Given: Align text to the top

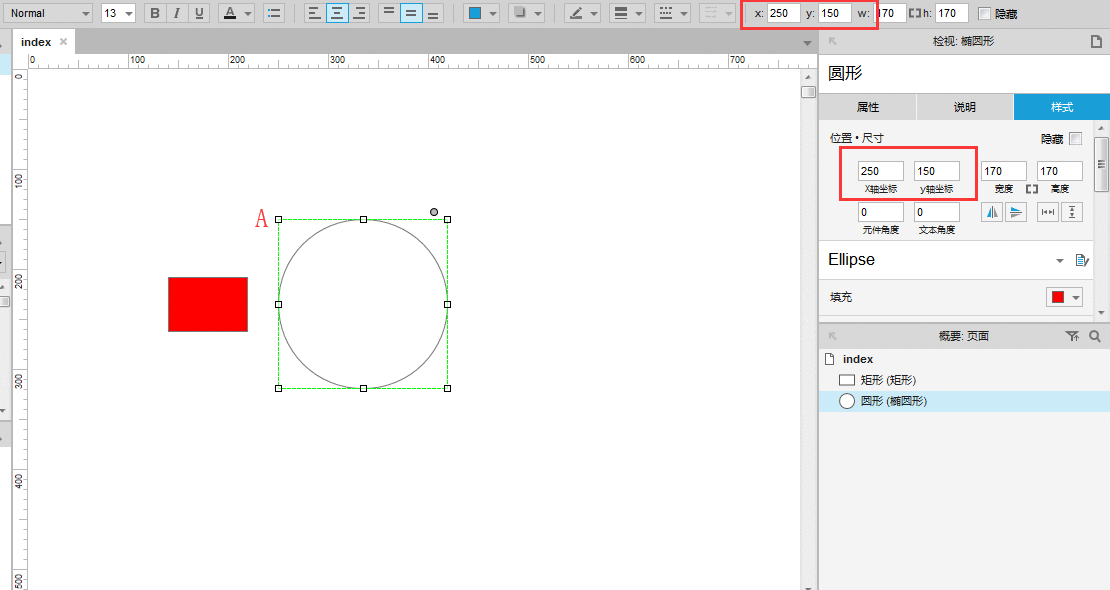Looking at the screenshot, I should 389,13.
